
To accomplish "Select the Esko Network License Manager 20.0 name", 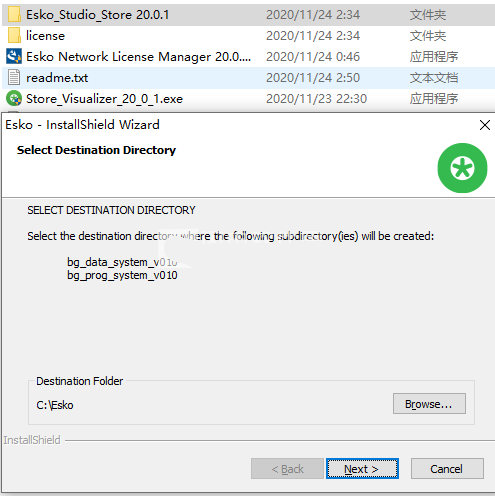I will [x=138, y=57].
